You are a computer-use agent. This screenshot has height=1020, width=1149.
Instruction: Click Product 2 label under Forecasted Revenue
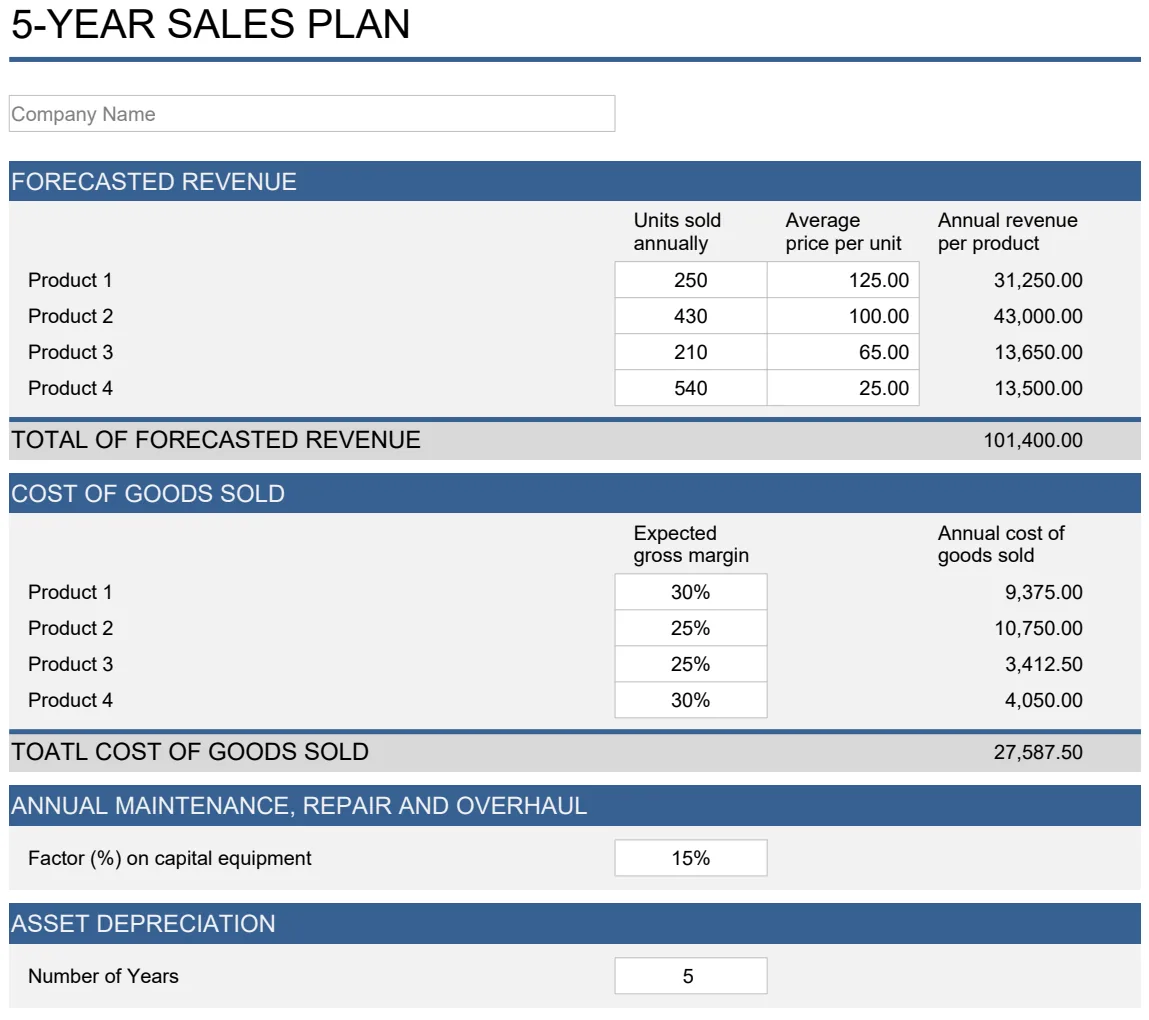tap(70, 316)
